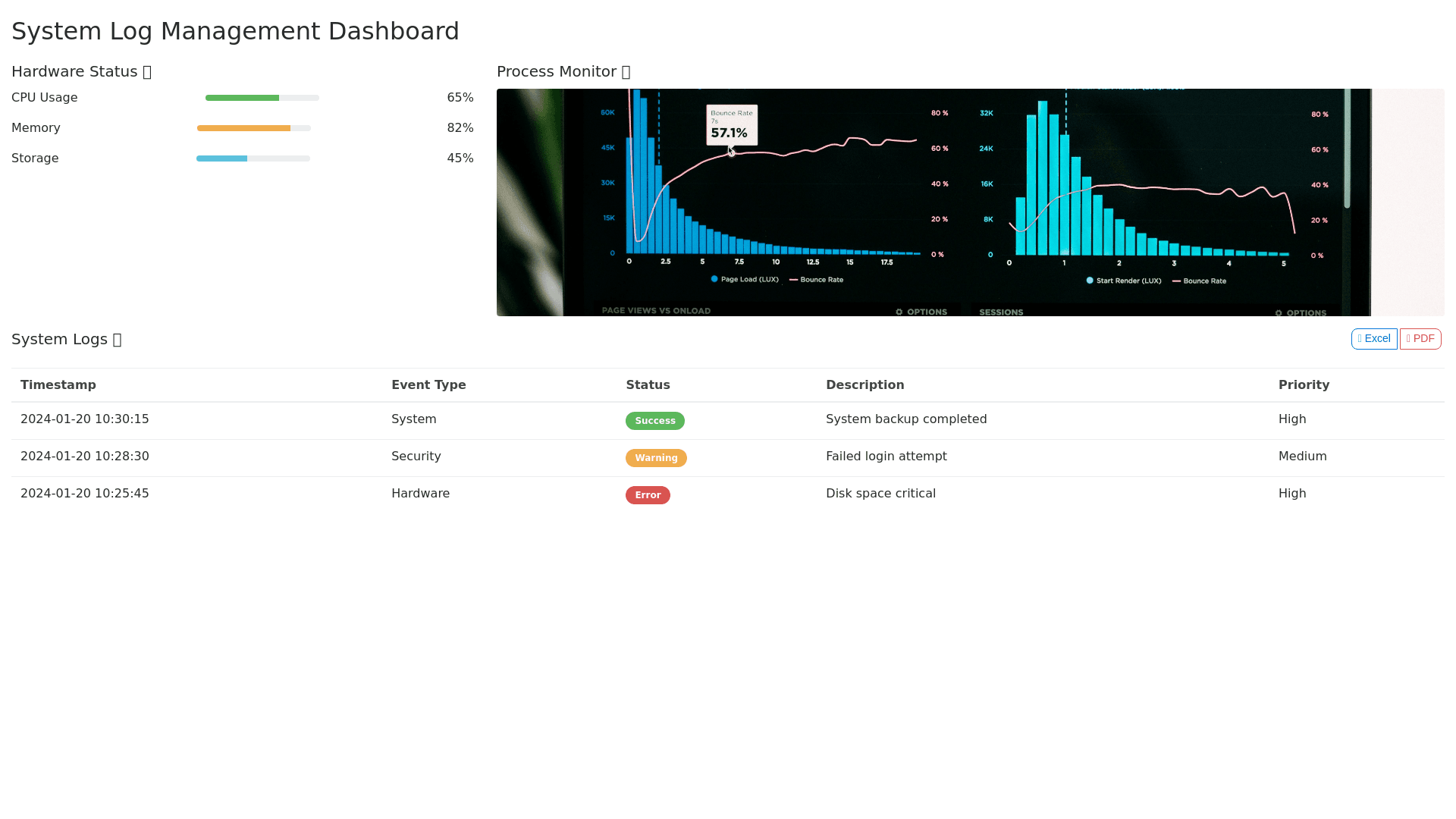Sort by the Timestamp column header
Image resolution: width=1456 pixels, height=819 pixels.
pyautogui.click(x=58, y=385)
